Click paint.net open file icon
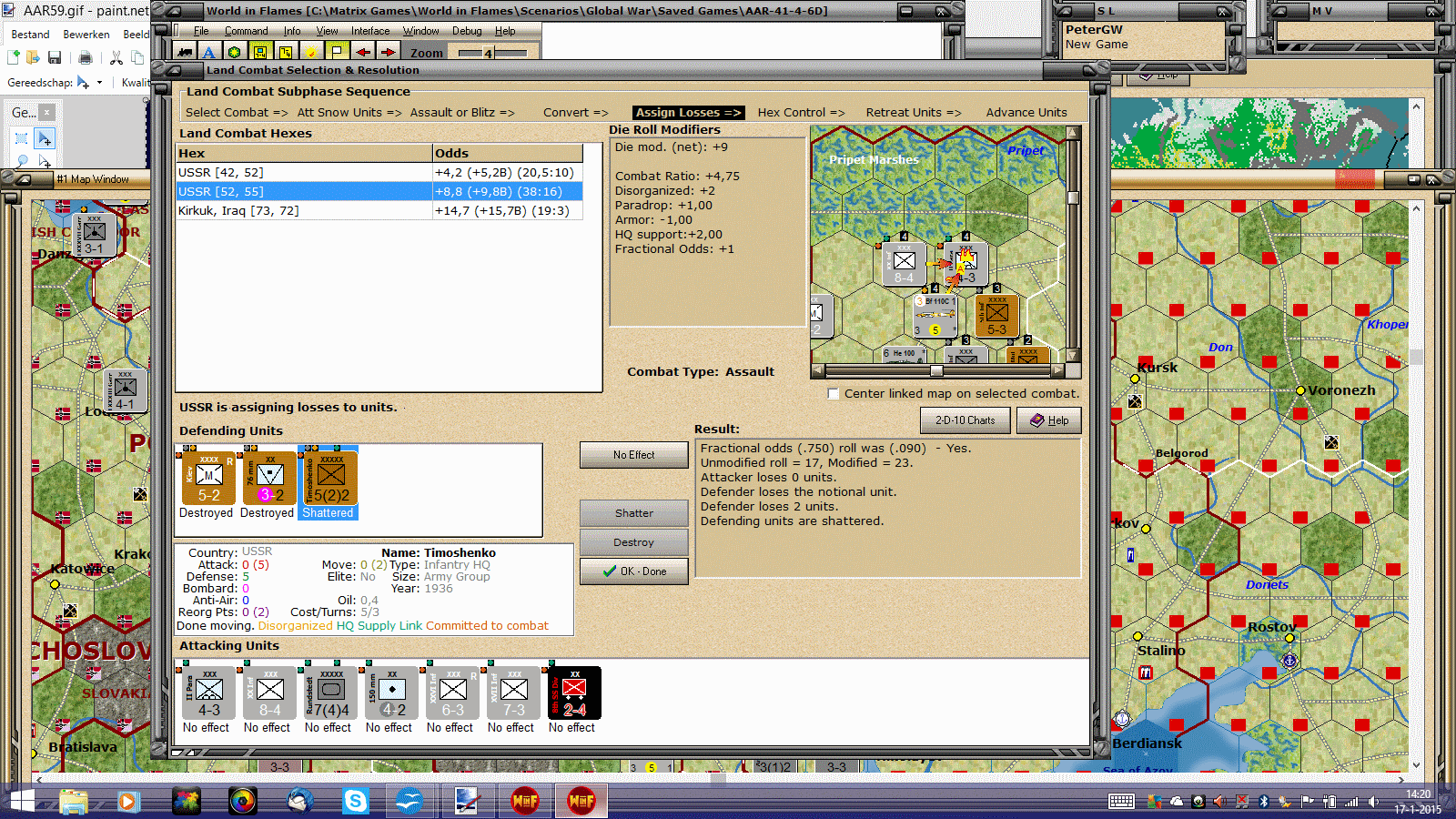Viewport: 1456px width, 819px height. tap(33, 57)
